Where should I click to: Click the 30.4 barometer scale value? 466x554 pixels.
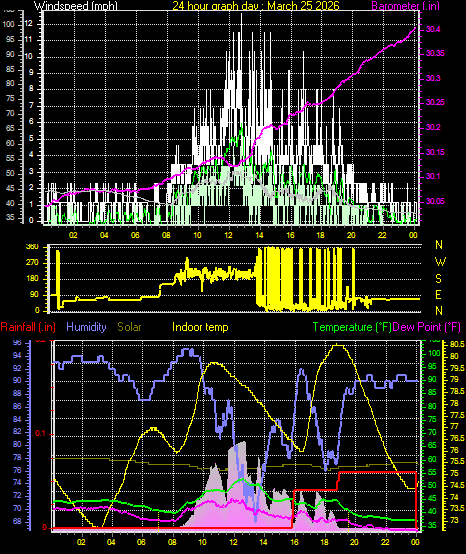click(433, 29)
